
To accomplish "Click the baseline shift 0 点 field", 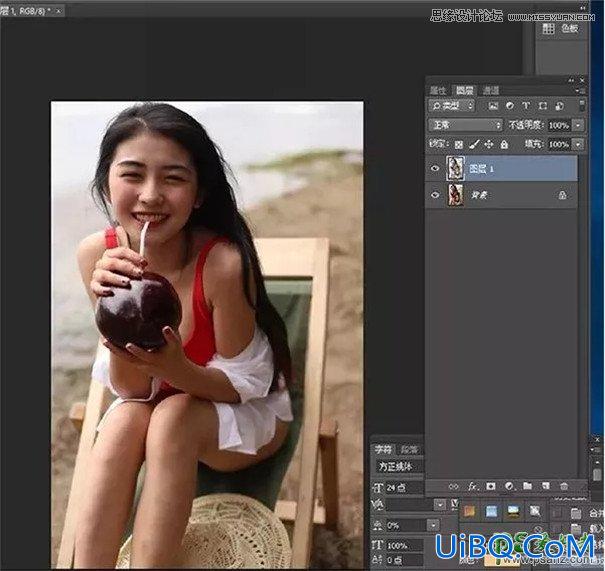I will pyautogui.click(x=404, y=560).
